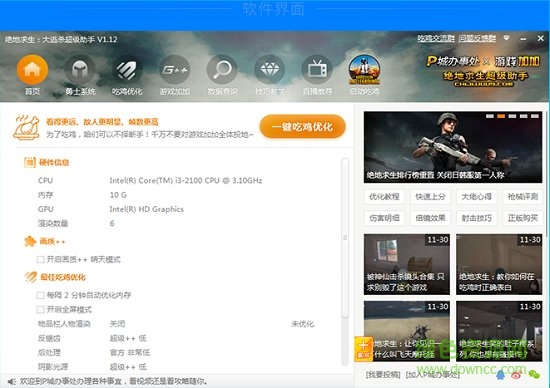Click the active orange banner indicator

click(501, 116)
